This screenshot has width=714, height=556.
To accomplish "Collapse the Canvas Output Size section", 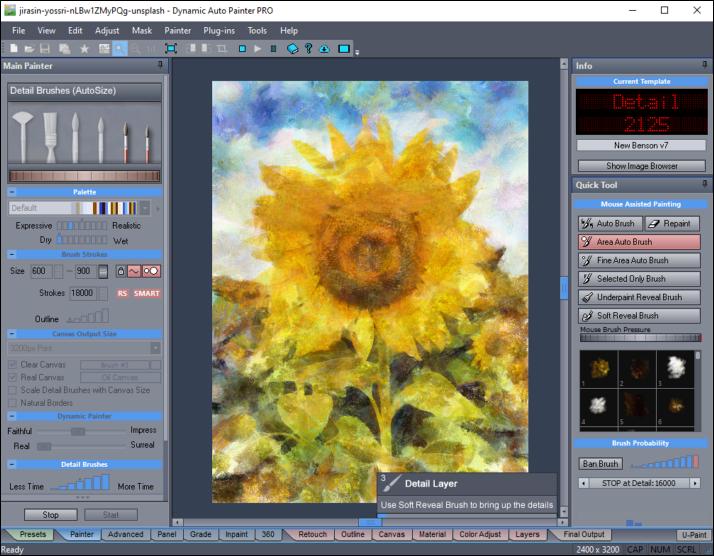I will pos(12,334).
